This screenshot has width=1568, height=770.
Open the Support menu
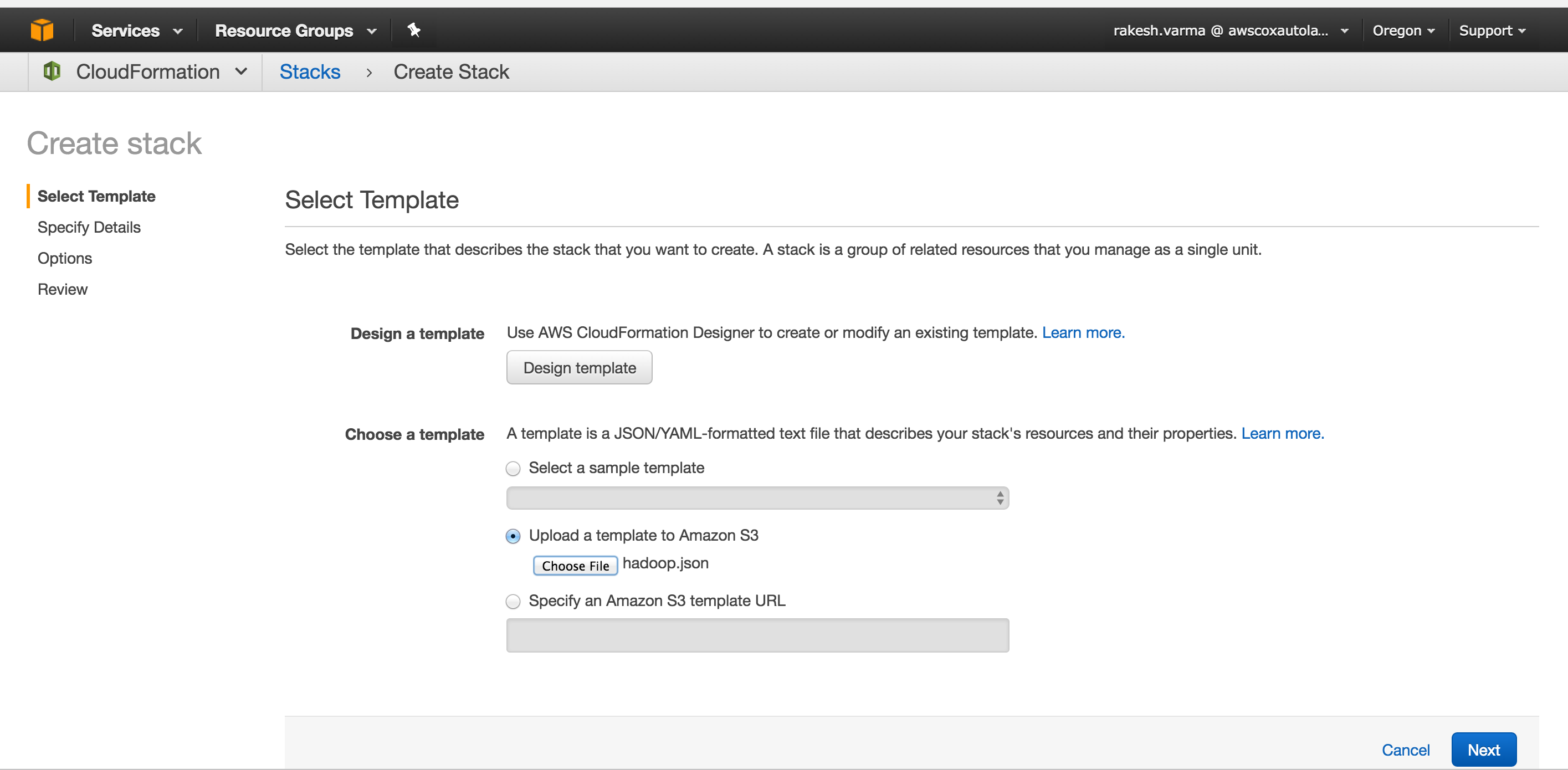pyautogui.click(x=1492, y=30)
